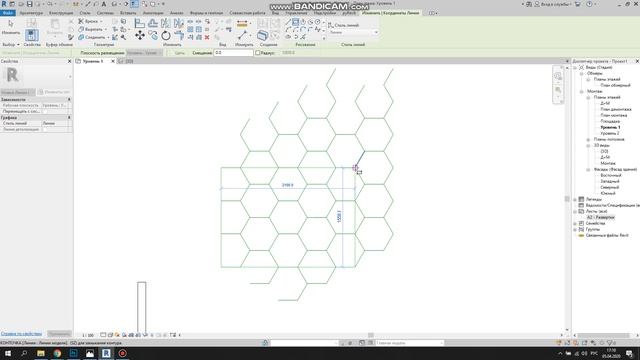Image resolution: width=640 pixels, height=360 pixels.
Task: Click the Align tool icon
Action: (x=140, y=23)
